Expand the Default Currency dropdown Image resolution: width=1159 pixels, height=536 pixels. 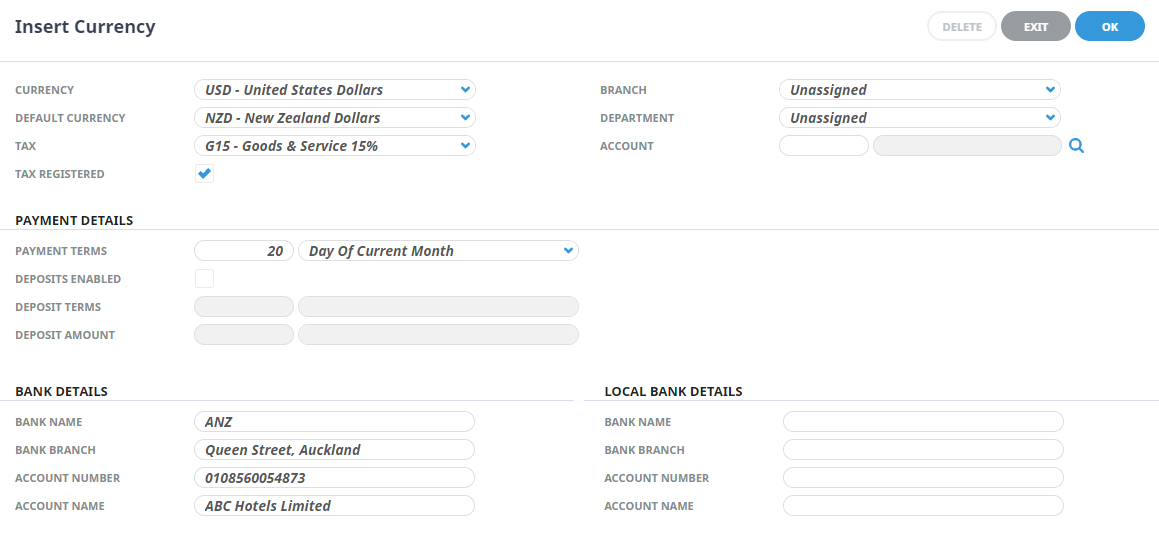point(334,118)
